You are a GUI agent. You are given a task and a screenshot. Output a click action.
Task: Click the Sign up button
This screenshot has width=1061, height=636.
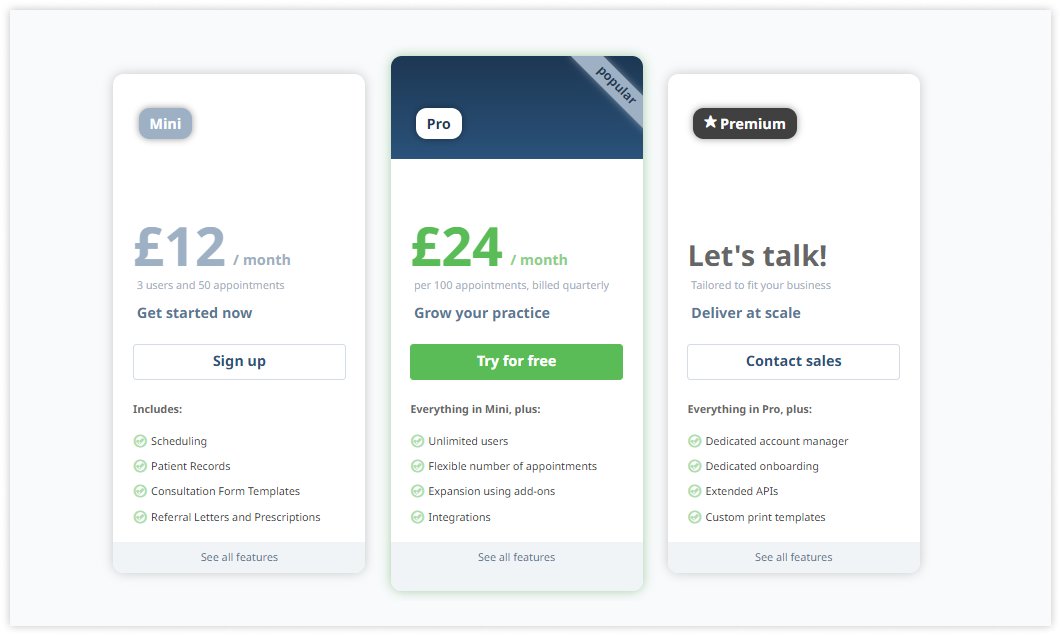pyautogui.click(x=239, y=361)
